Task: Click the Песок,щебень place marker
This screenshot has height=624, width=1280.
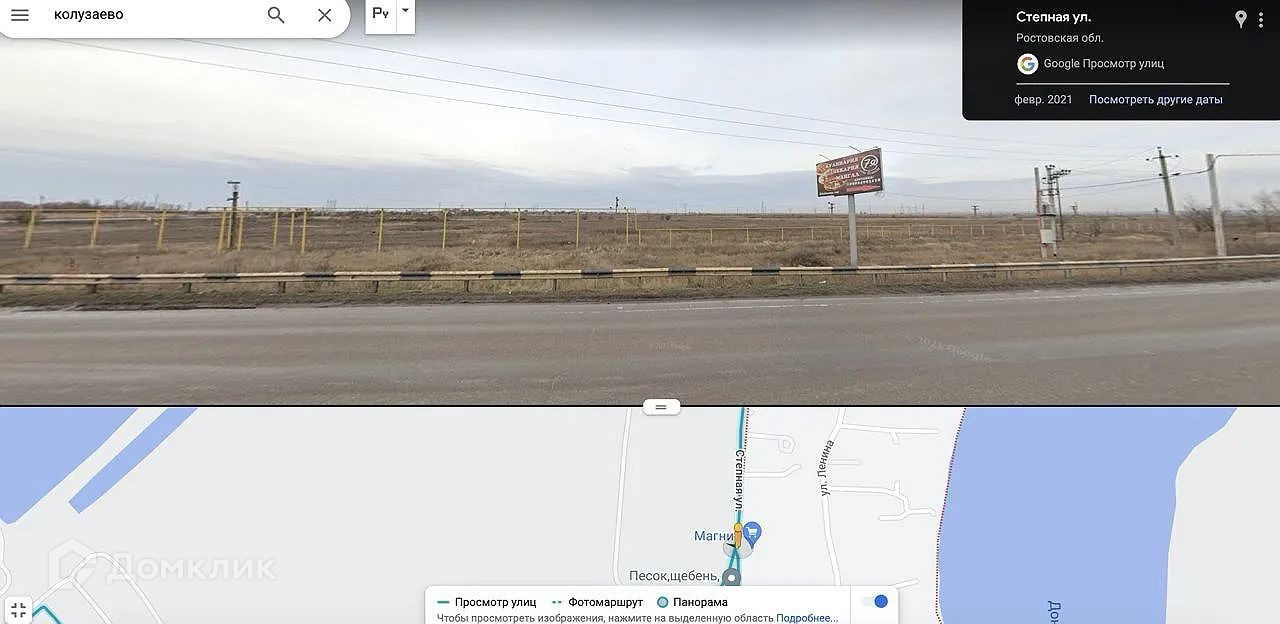Action: tap(732, 577)
